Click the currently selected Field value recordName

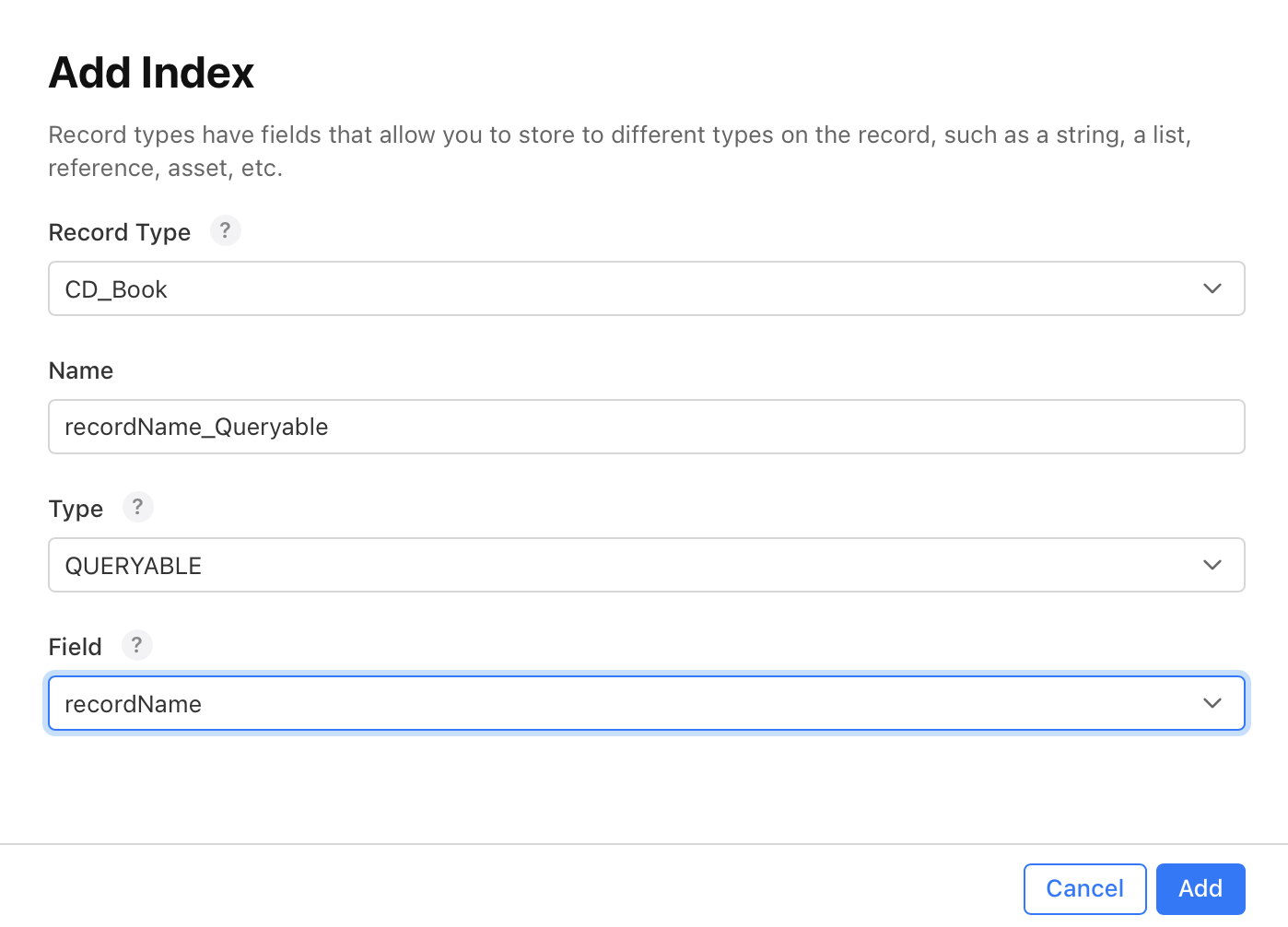[x=133, y=703]
